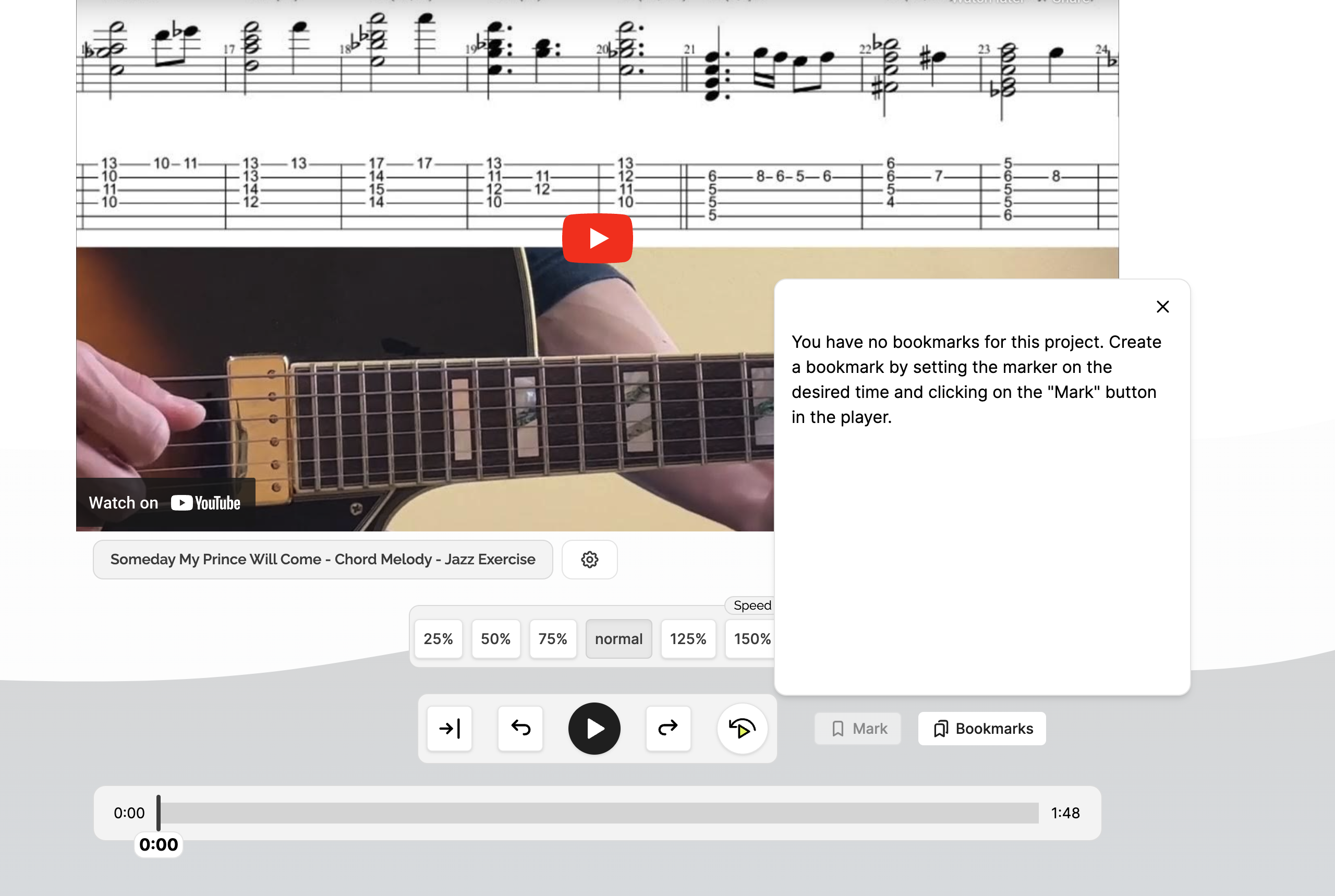Click the timeline playhead marker
Screen dimensions: 1335x896
158,813
